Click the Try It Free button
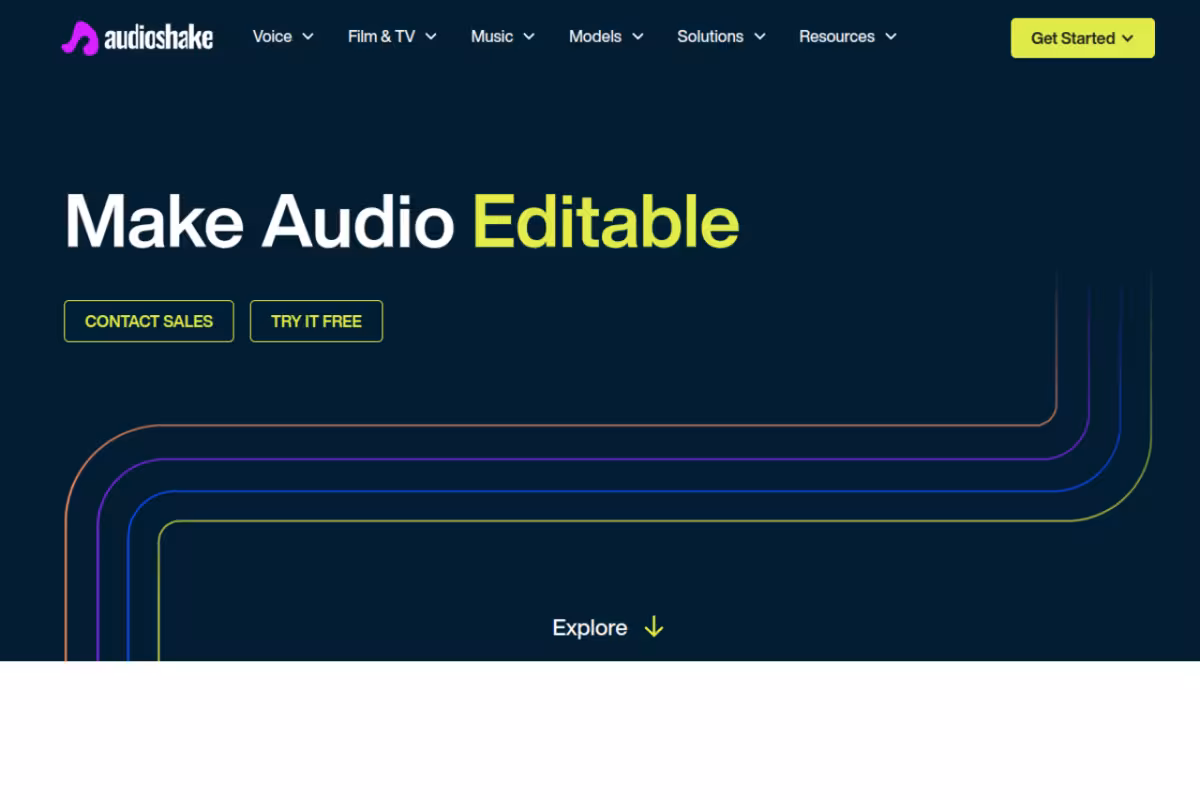 pyautogui.click(x=316, y=321)
